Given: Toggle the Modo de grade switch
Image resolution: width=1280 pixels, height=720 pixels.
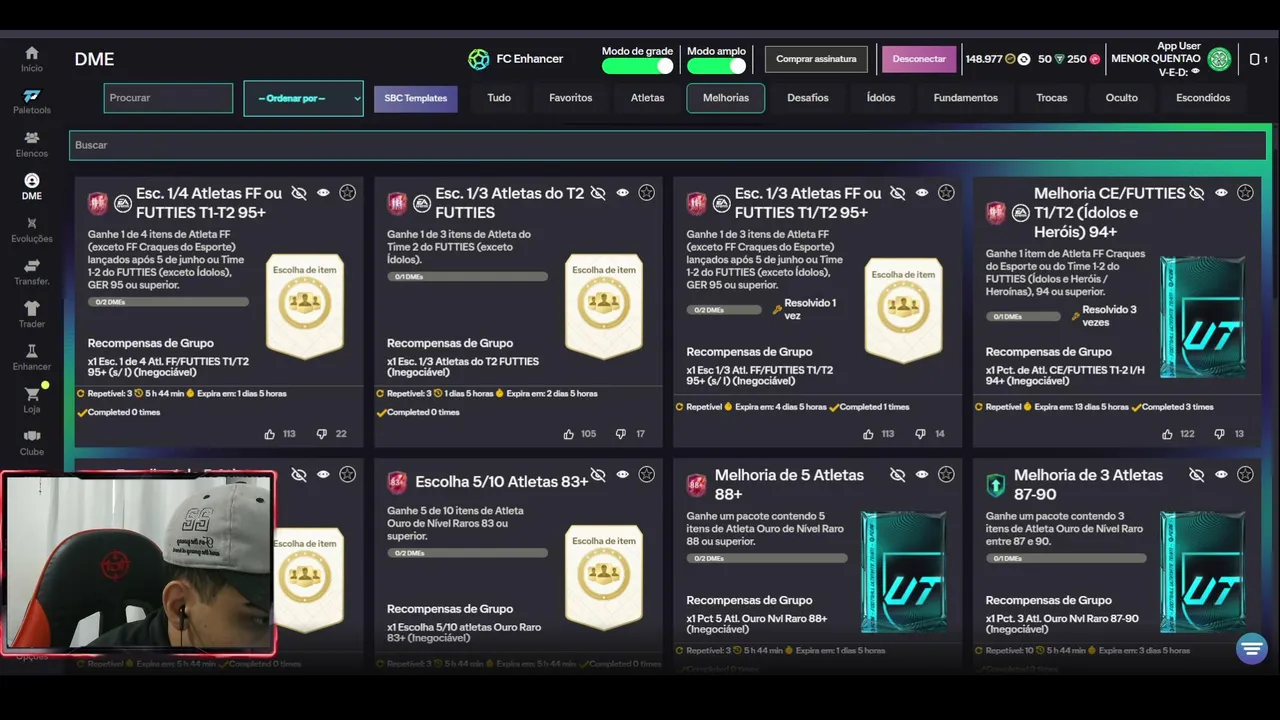Looking at the screenshot, I should (637, 66).
